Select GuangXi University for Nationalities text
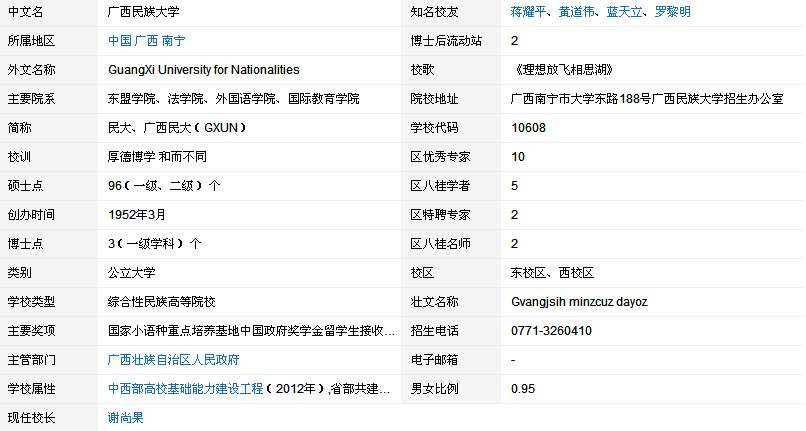806x431 pixels. 204,69
